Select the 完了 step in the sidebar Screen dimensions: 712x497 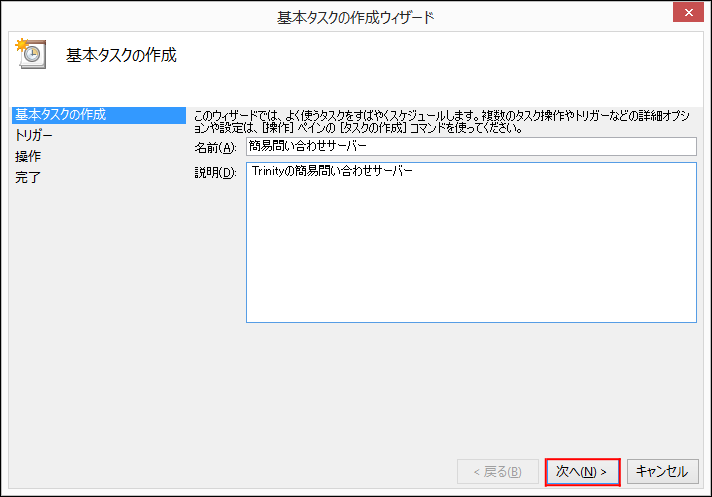click(x=28, y=177)
